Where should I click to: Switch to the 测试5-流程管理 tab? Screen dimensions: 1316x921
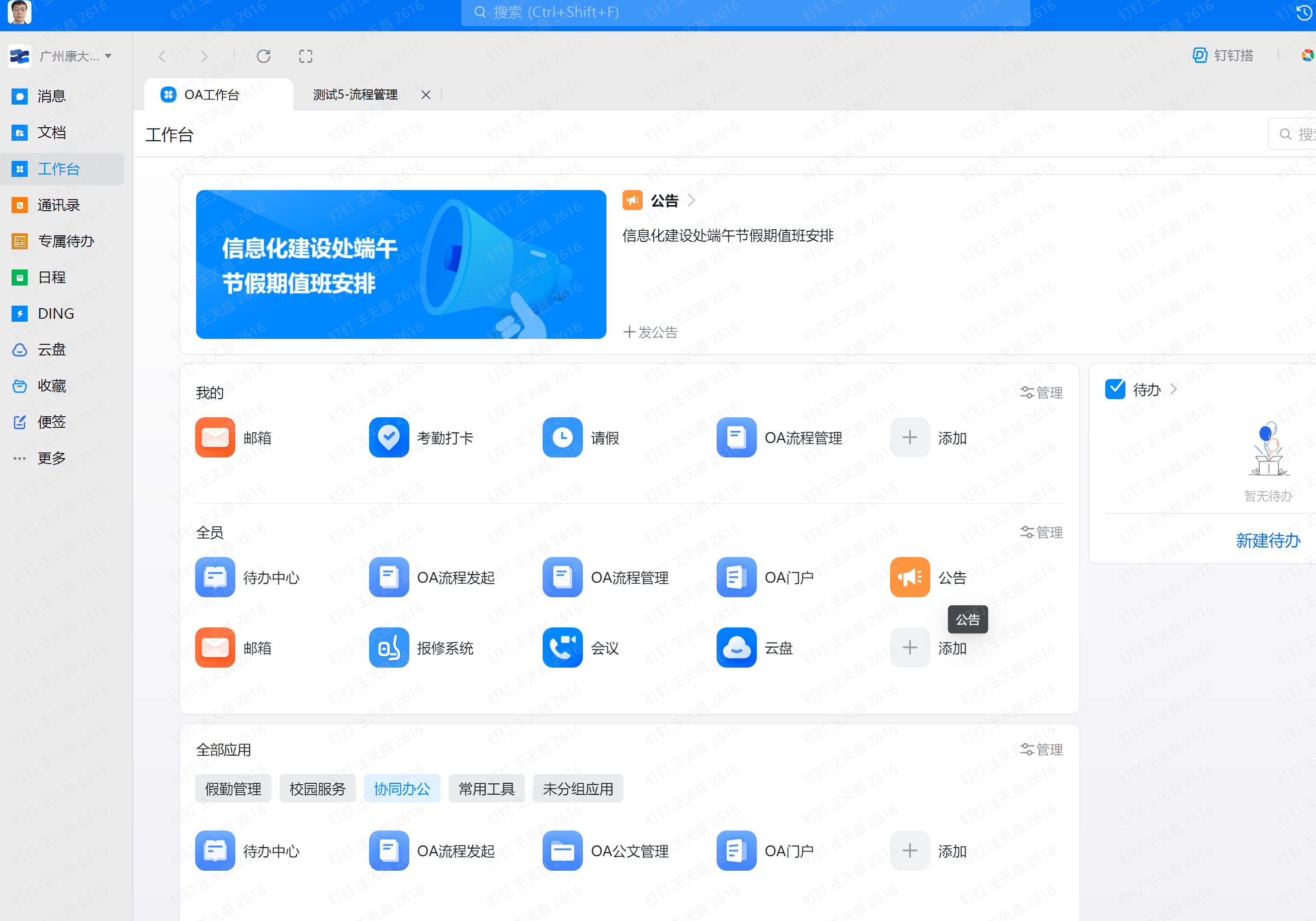pyautogui.click(x=356, y=95)
